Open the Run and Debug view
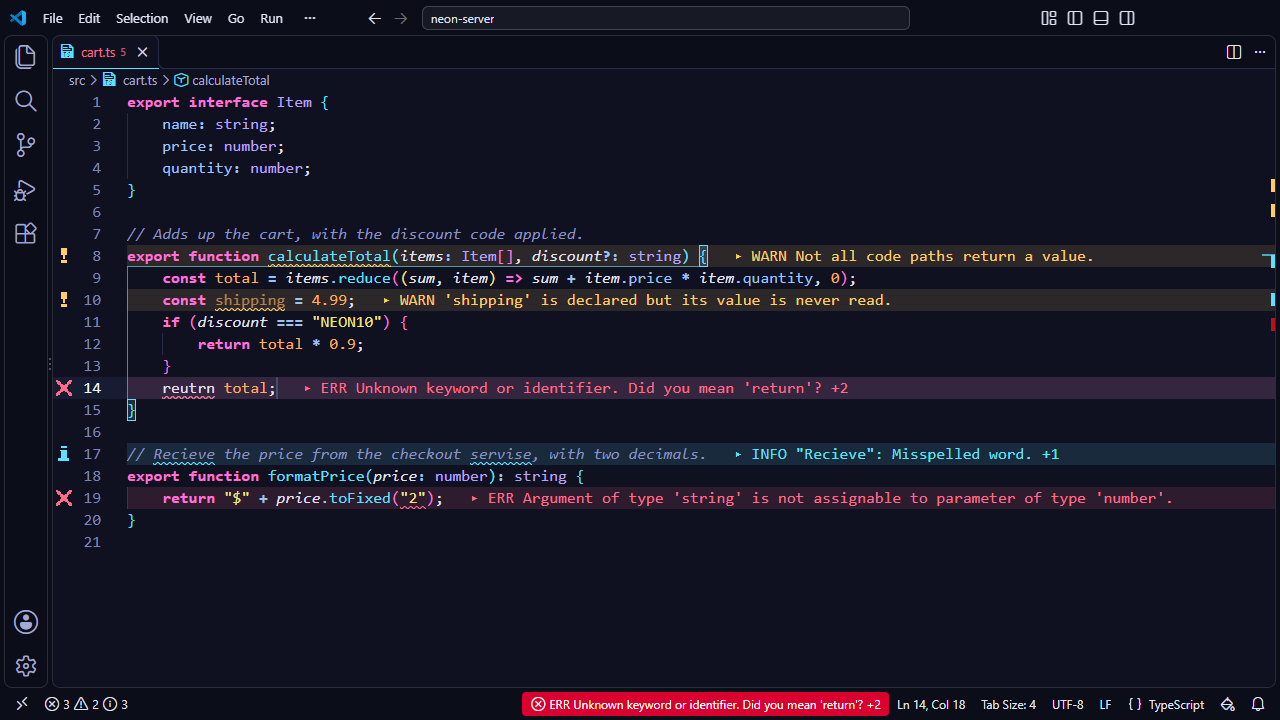 tap(26, 189)
